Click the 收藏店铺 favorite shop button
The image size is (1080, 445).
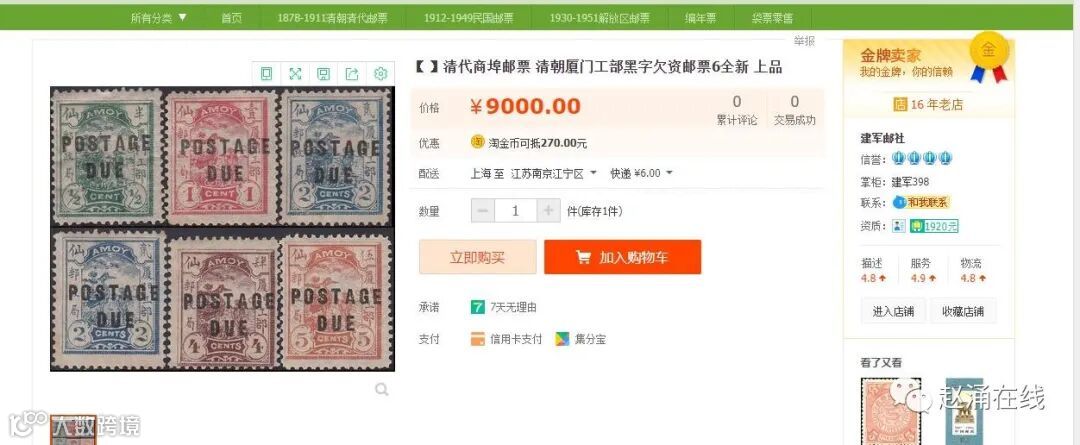[x=963, y=311]
